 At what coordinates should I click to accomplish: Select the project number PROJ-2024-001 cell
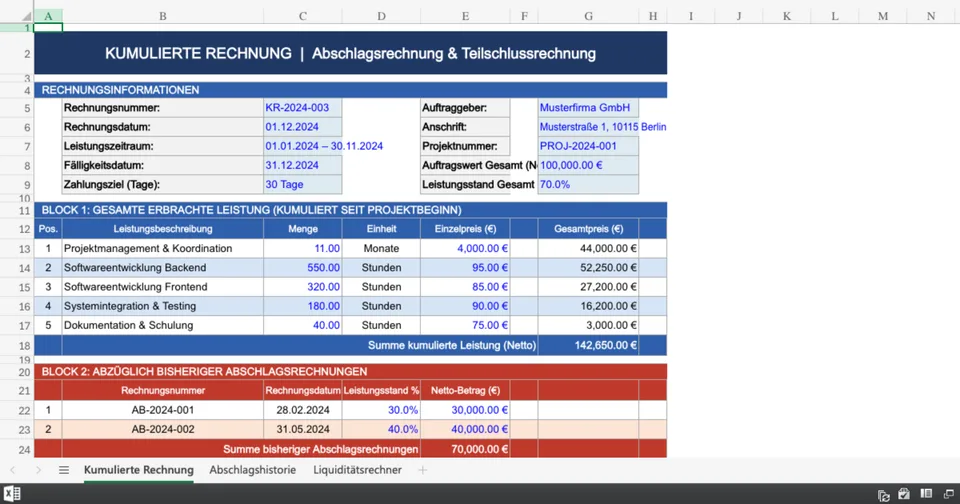click(588, 146)
